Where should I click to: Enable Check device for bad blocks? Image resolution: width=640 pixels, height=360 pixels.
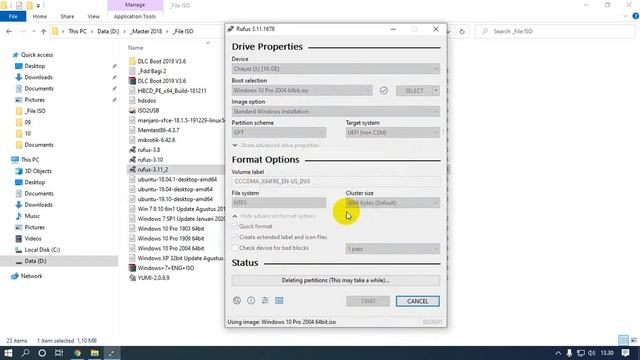pyautogui.click(x=235, y=248)
